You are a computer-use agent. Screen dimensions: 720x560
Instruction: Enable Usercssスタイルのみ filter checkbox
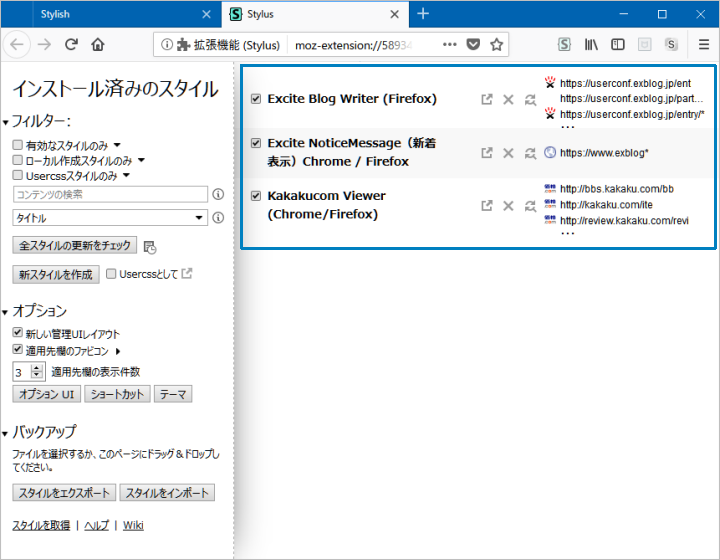[x=17, y=175]
